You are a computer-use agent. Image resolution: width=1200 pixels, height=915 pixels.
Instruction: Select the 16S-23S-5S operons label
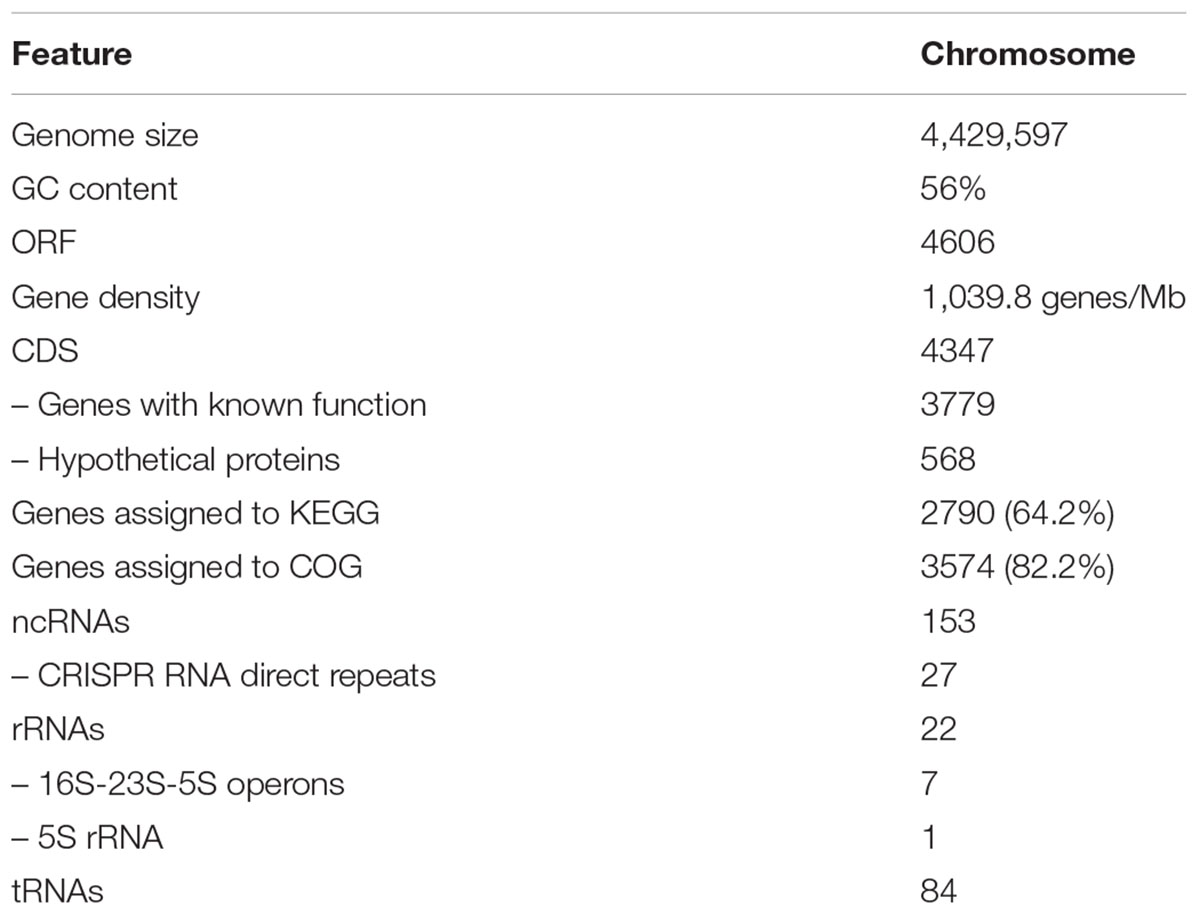pyautogui.click(x=178, y=783)
